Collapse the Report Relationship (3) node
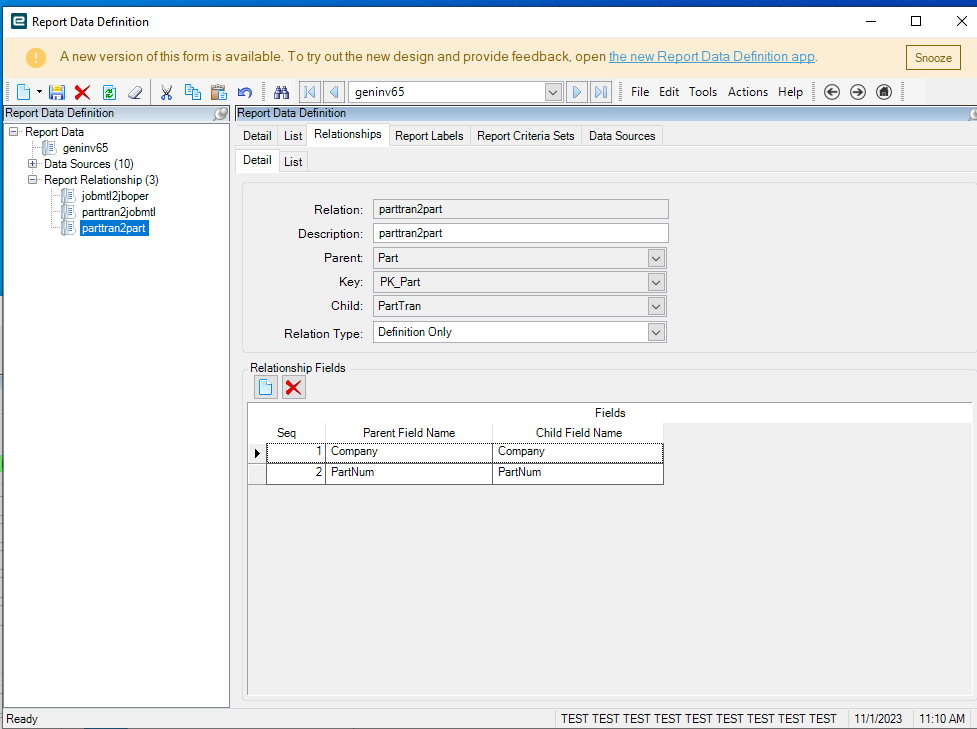This screenshot has height=729, width=977. click(33, 180)
